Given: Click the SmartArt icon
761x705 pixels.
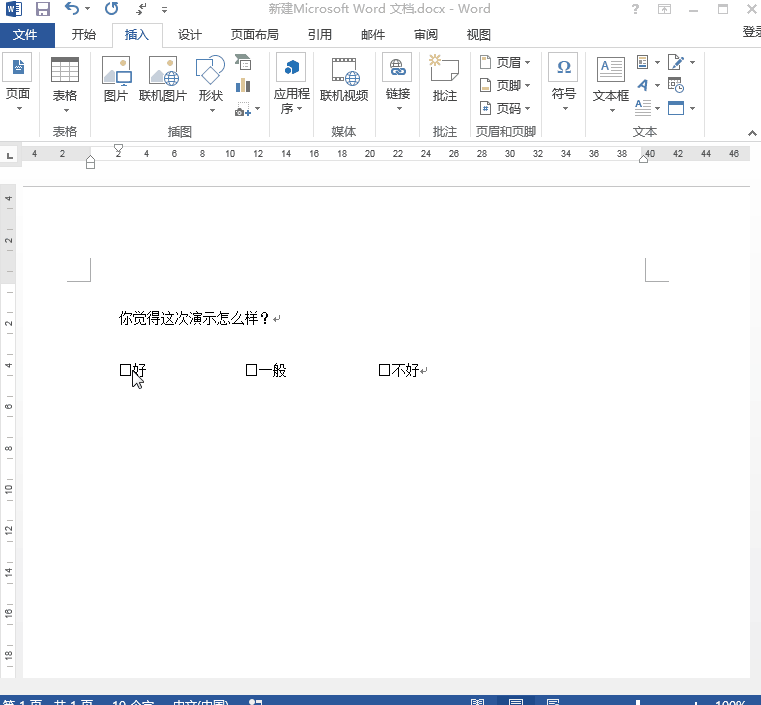Looking at the screenshot, I should tap(243, 62).
